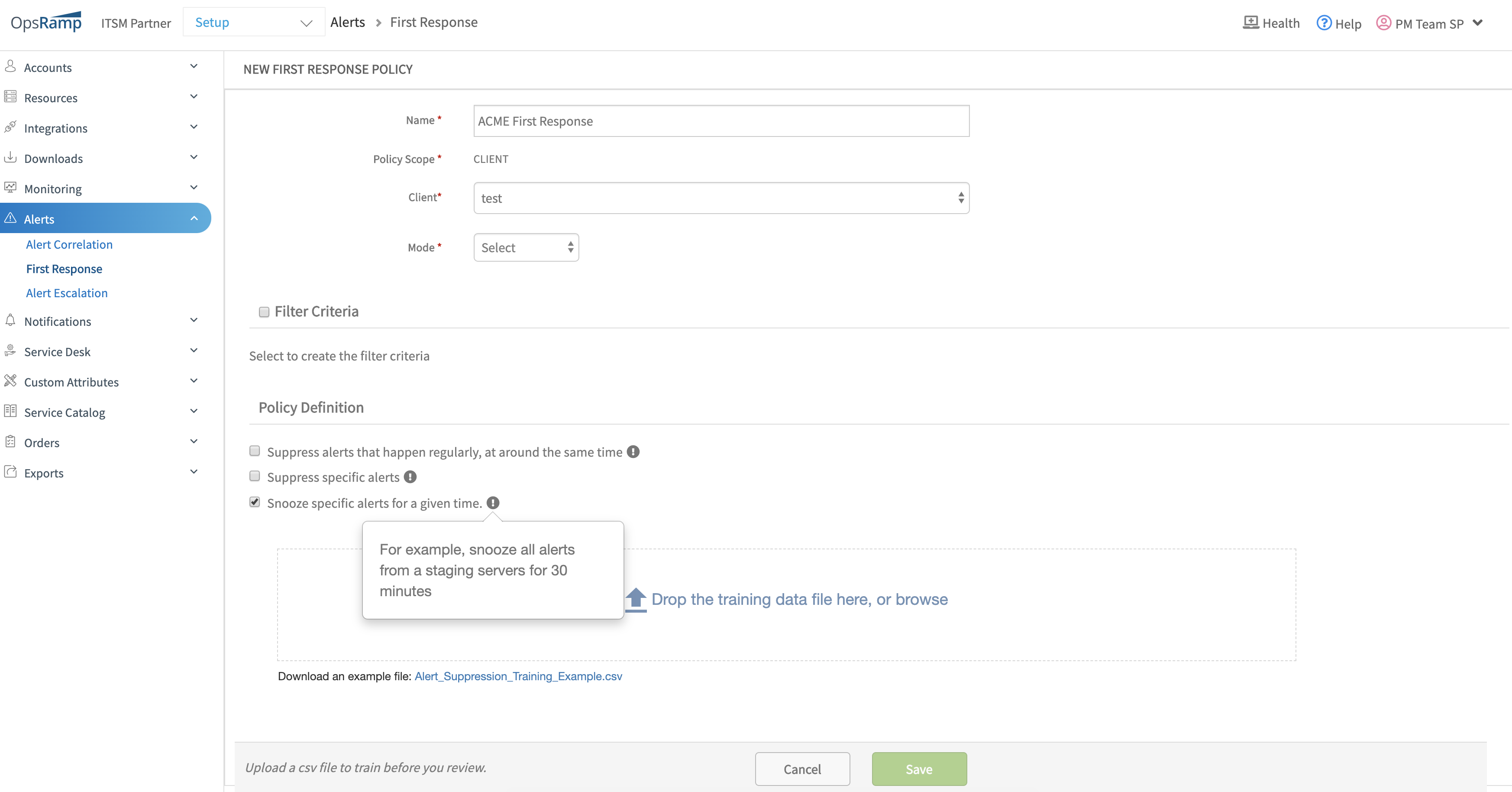
Task: Expand the Resources sidebar chevron
Action: pos(194,96)
